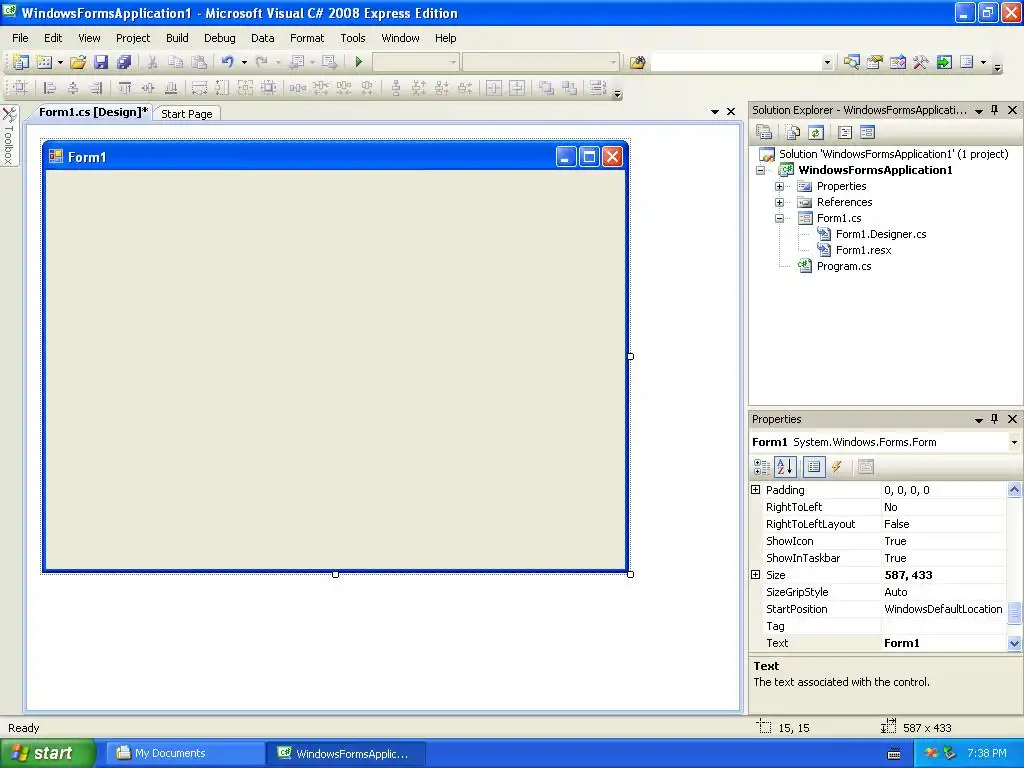Screen dimensions: 1024x768
Task: Select the Form1.cs [Design] tab
Action: pyautogui.click(x=93, y=112)
